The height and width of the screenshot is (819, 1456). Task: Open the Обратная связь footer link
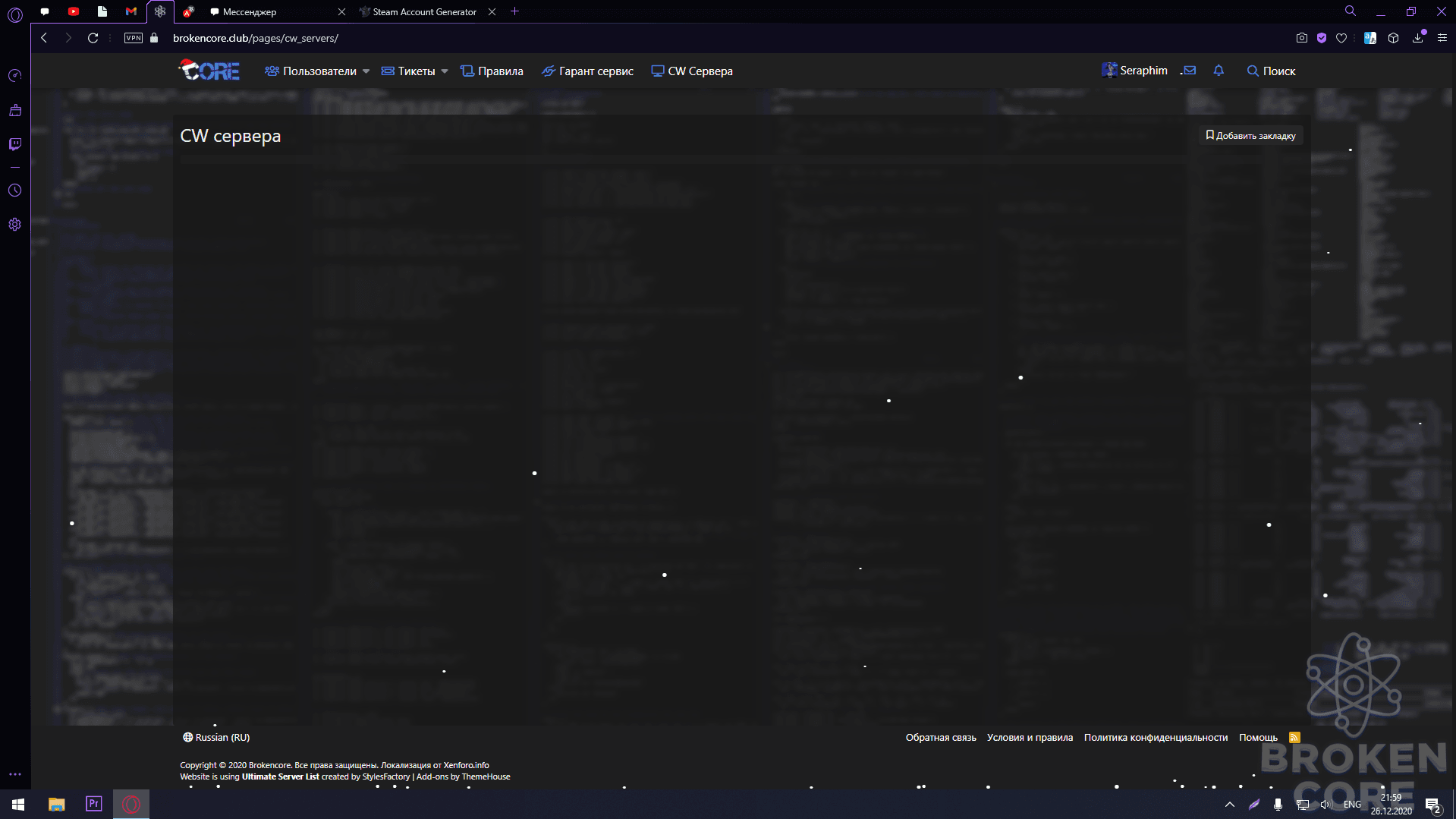pyautogui.click(x=941, y=738)
